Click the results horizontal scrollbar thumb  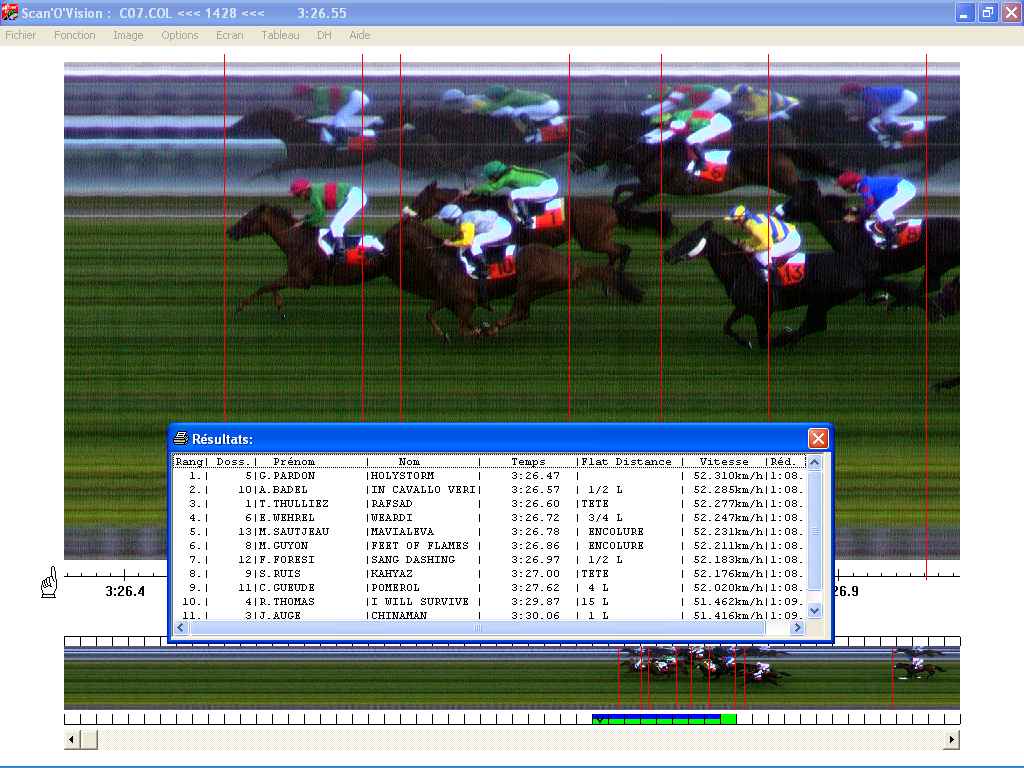pyautogui.click(x=477, y=628)
